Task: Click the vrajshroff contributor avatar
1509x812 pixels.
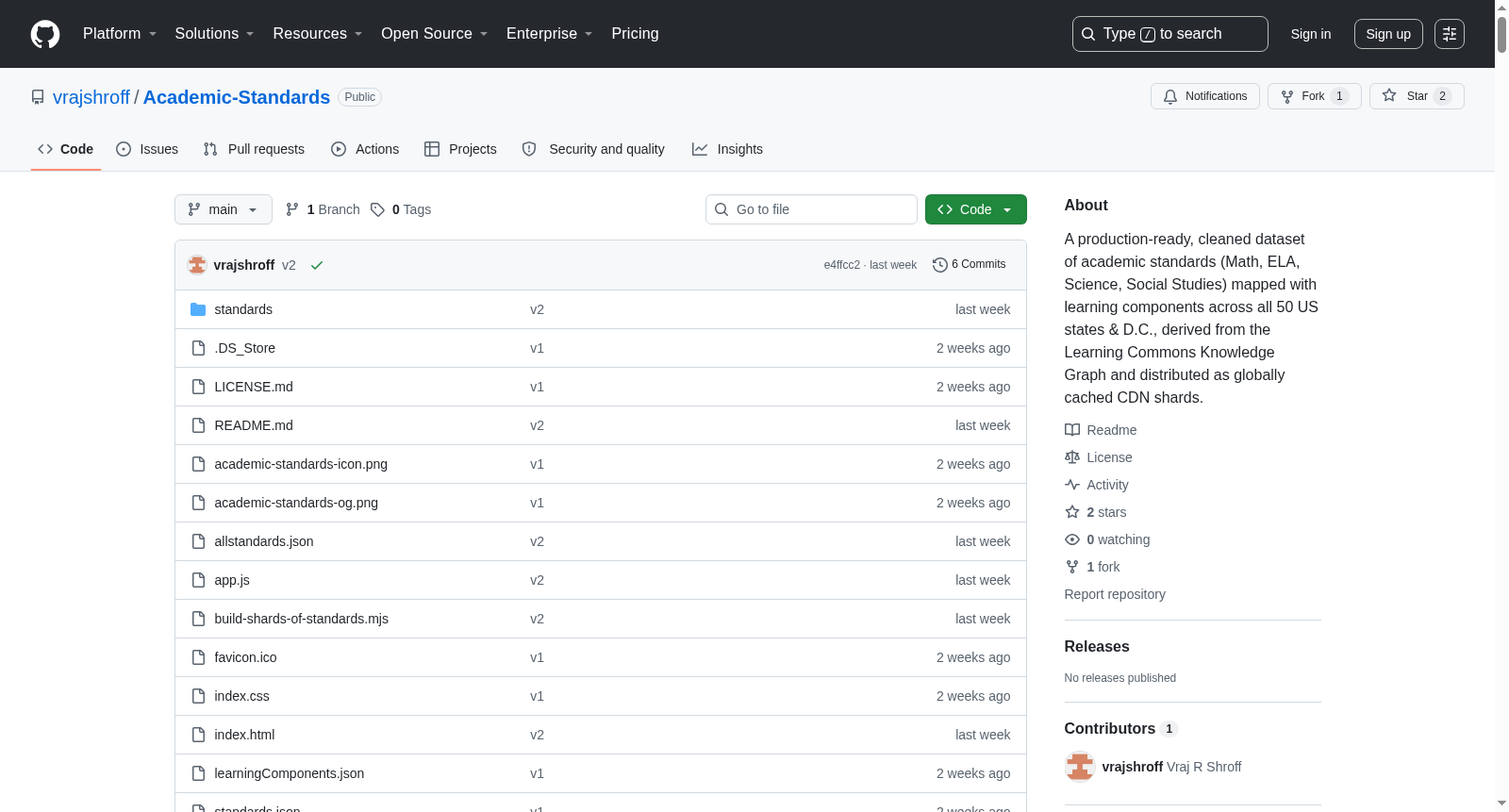Action: pos(1080,767)
